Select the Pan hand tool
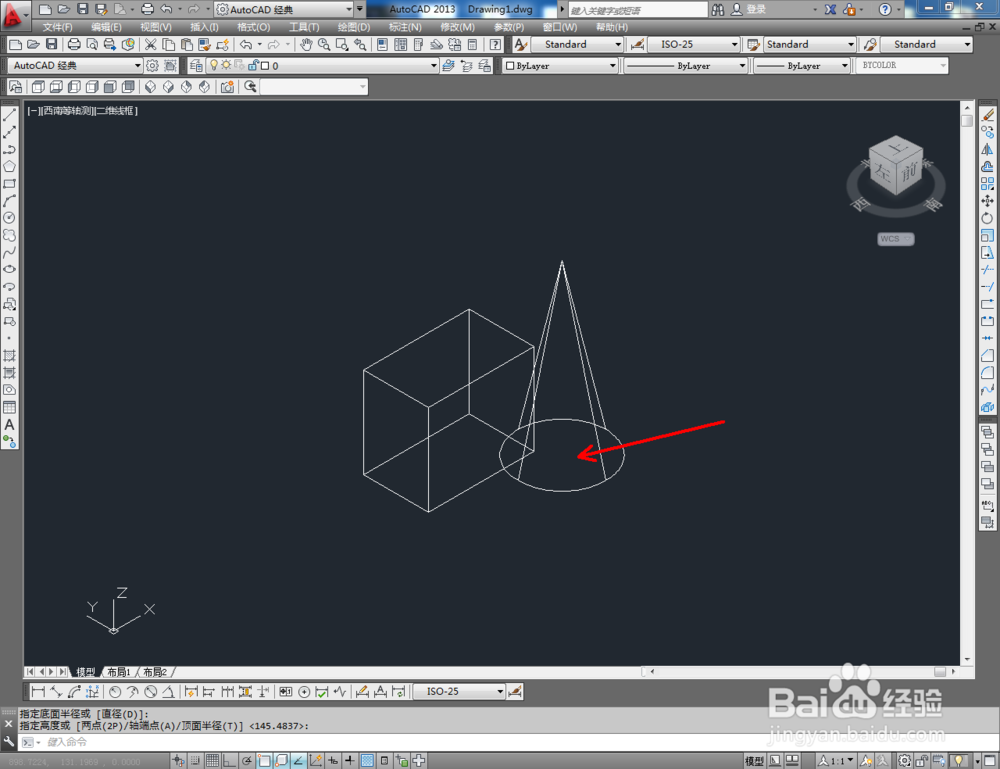 [x=306, y=45]
